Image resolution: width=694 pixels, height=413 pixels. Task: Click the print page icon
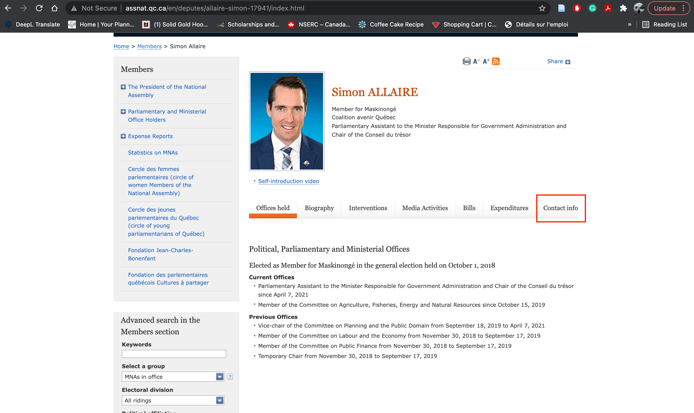click(466, 62)
